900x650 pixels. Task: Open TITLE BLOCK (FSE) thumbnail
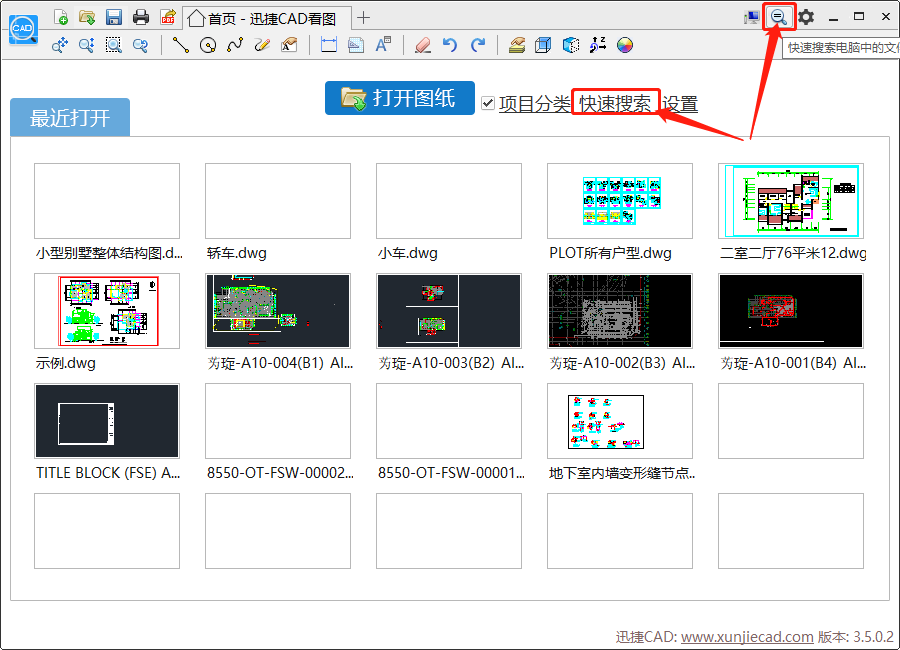tap(107, 421)
